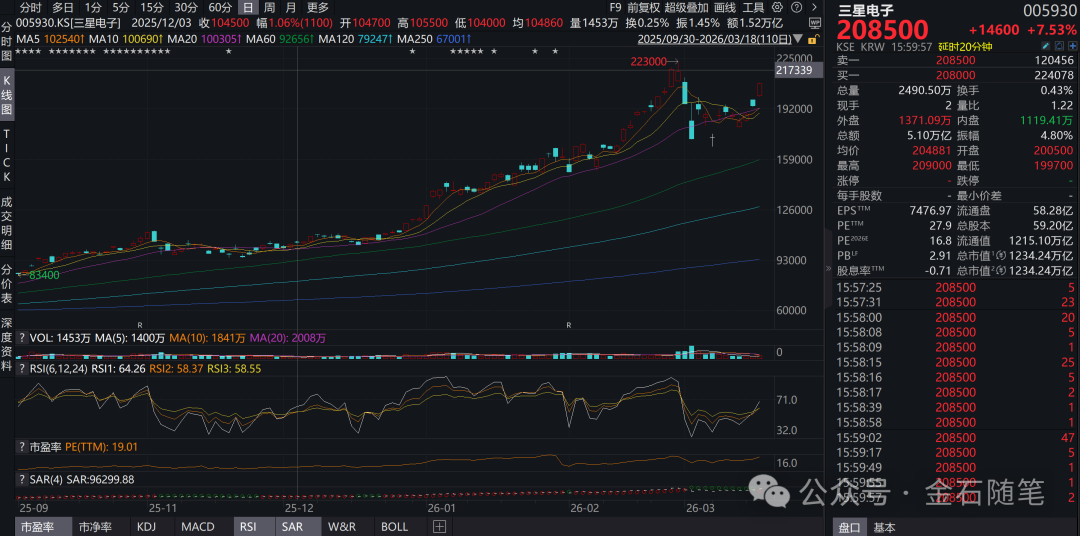Screen dimensions: 1080x536
Task: Click the 15:59:02 trade row
Action: (956, 437)
